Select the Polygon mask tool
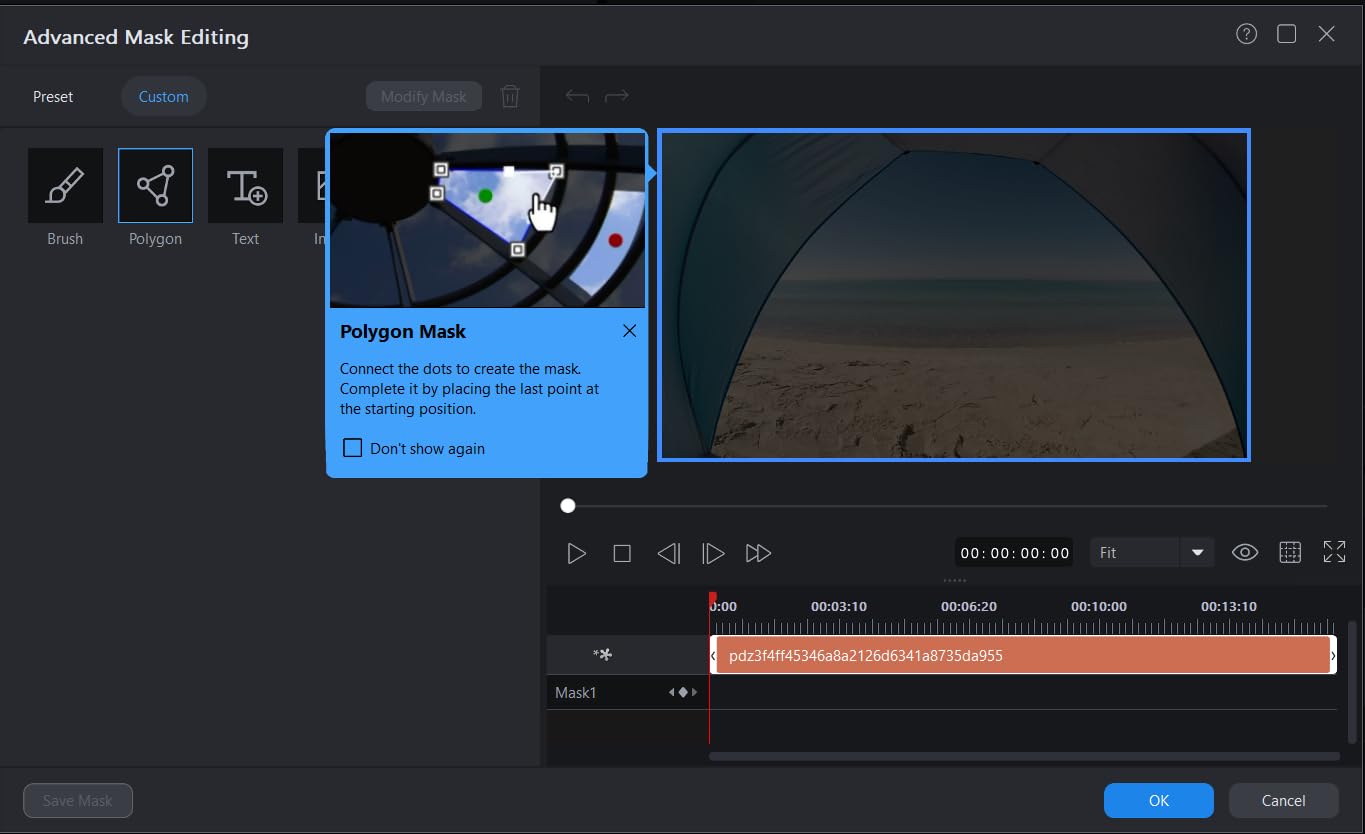This screenshot has width=1365, height=834. (x=155, y=186)
